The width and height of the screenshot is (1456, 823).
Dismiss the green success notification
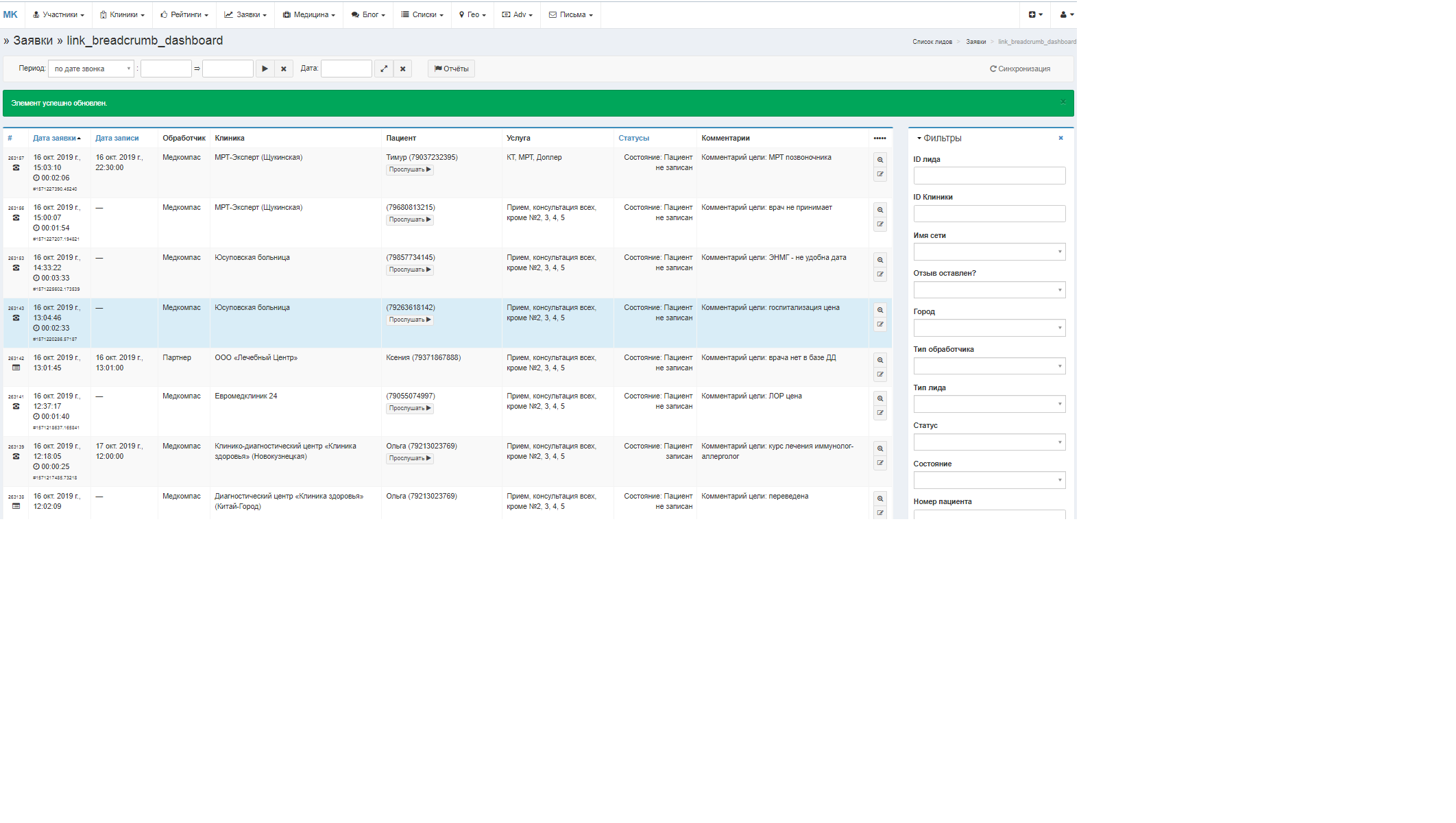pyautogui.click(x=1063, y=102)
